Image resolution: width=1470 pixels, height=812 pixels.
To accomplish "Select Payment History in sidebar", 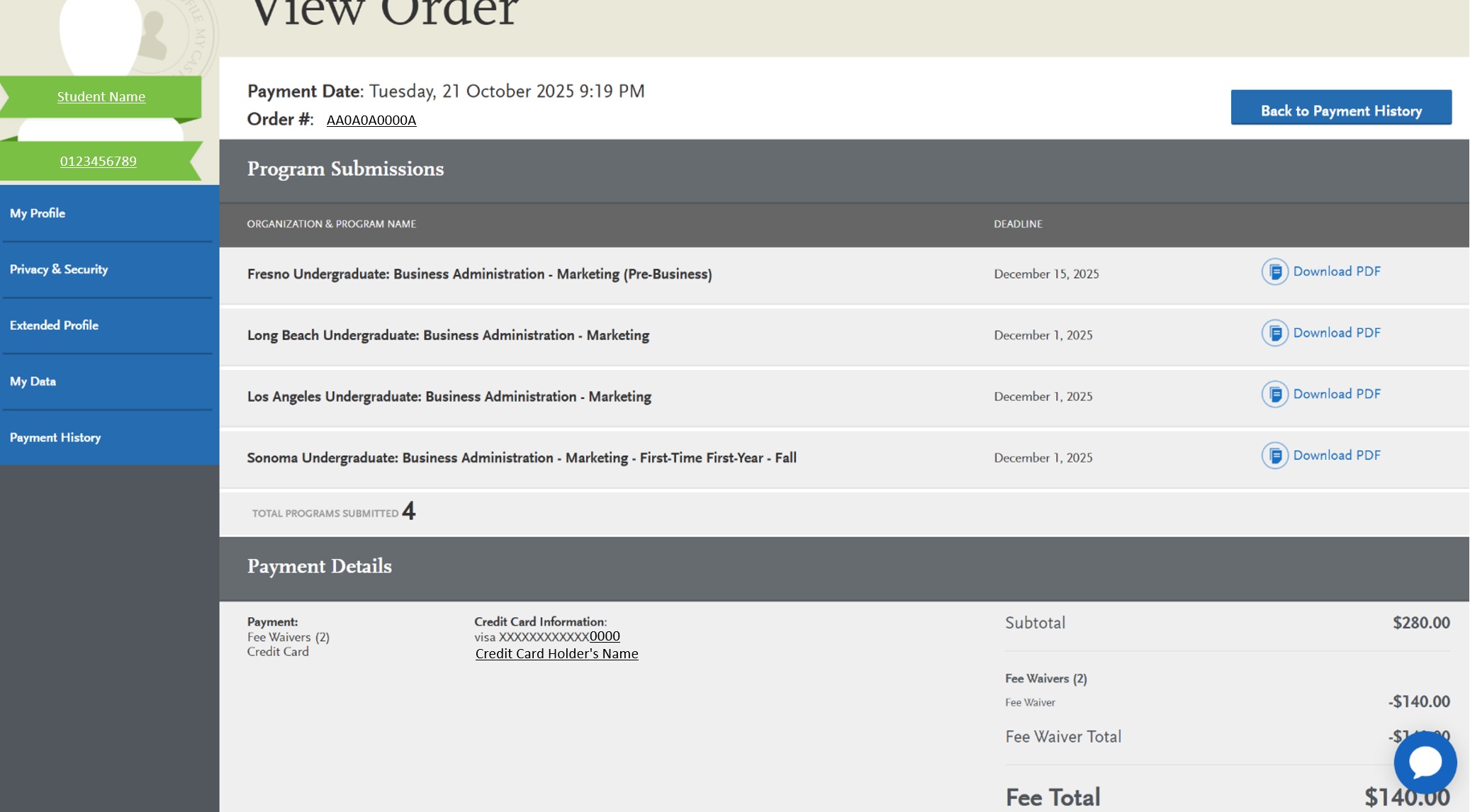I will point(55,437).
